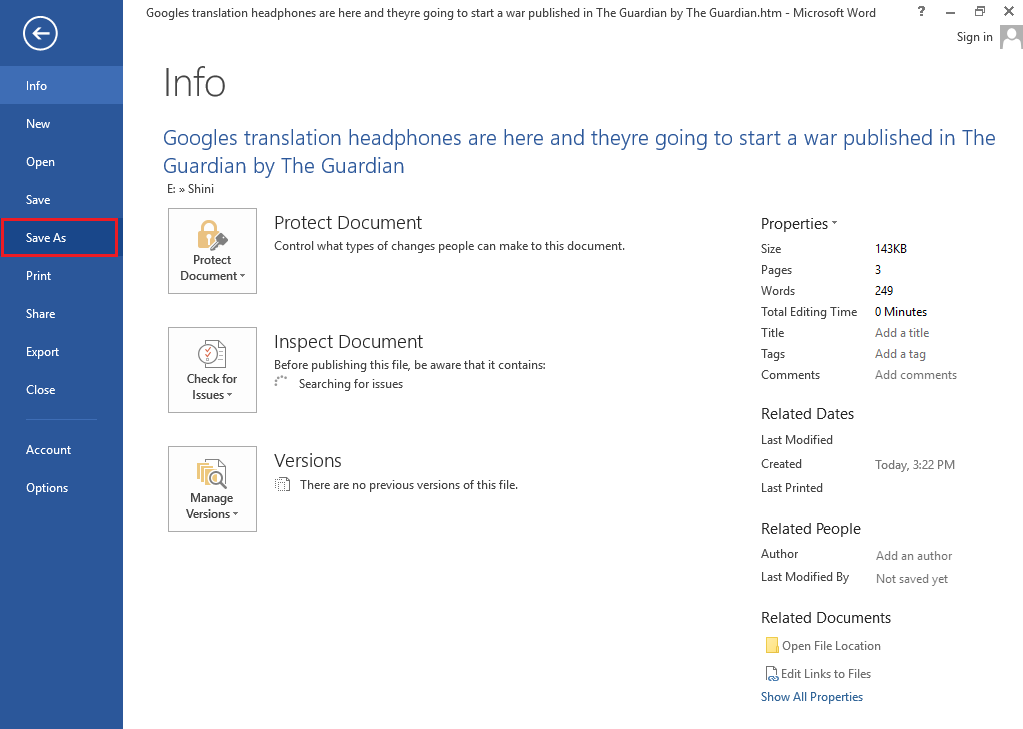Click the 'E: » Shini' file path
The height and width of the screenshot is (729, 1023).
click(191, 189)
